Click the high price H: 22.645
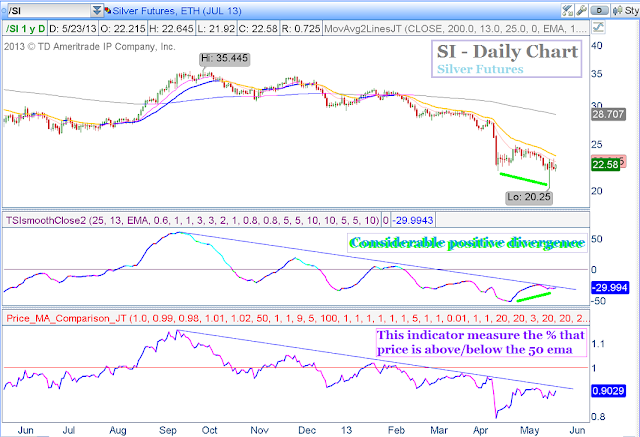The width and height of the screenshot is (640, 437). 171,29
